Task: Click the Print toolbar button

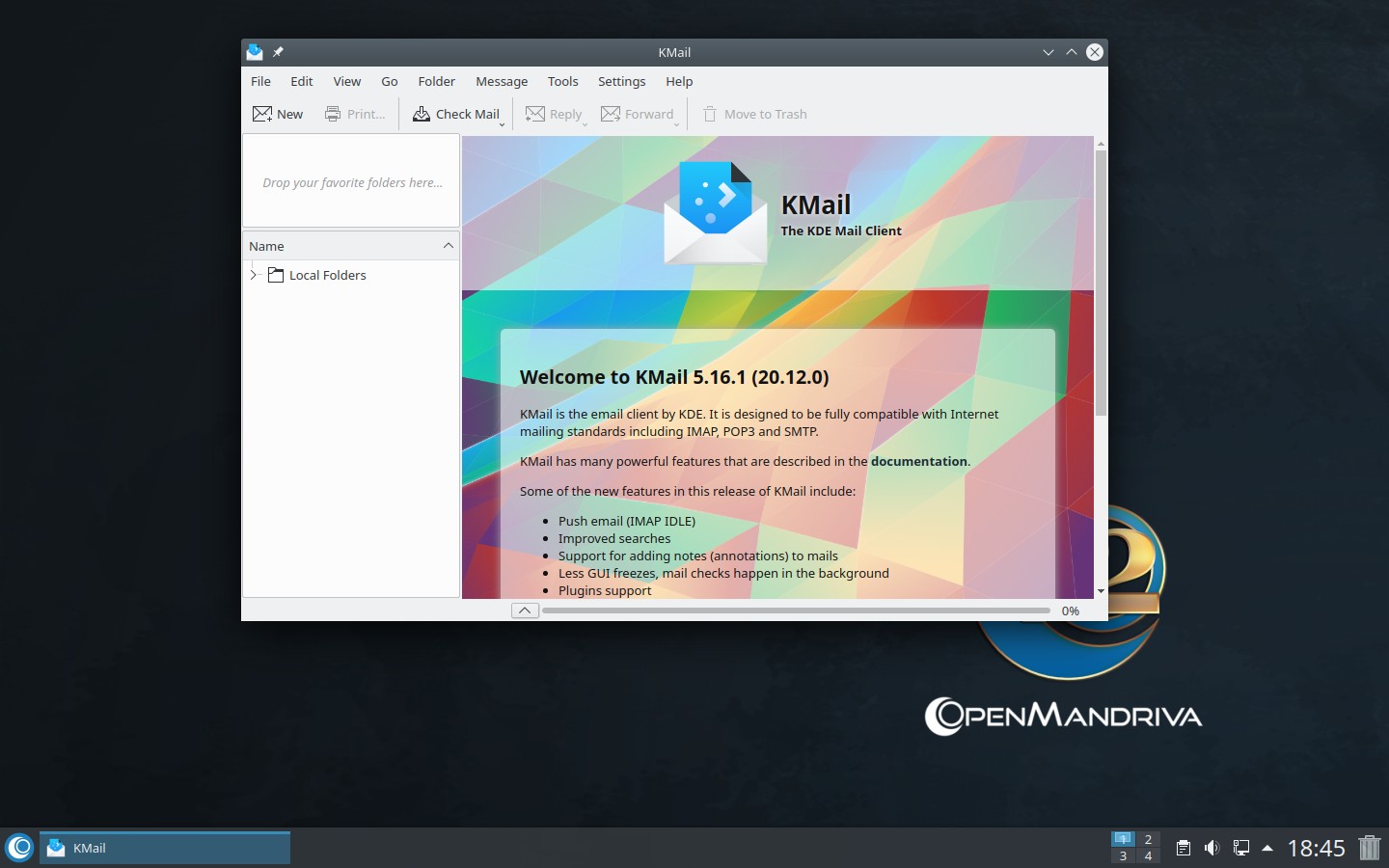Action: point(355,114)
